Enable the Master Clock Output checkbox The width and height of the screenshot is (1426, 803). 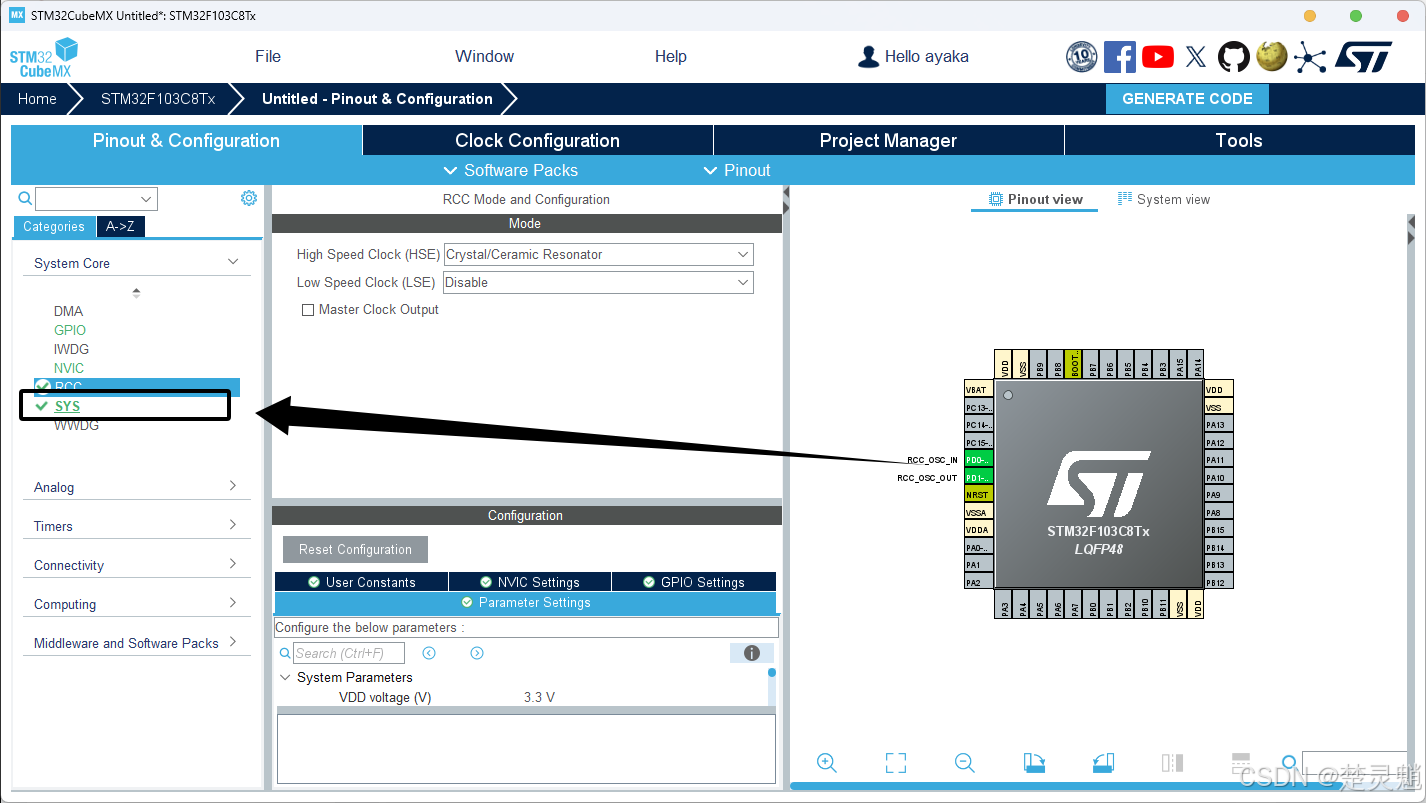pos(308,310)
